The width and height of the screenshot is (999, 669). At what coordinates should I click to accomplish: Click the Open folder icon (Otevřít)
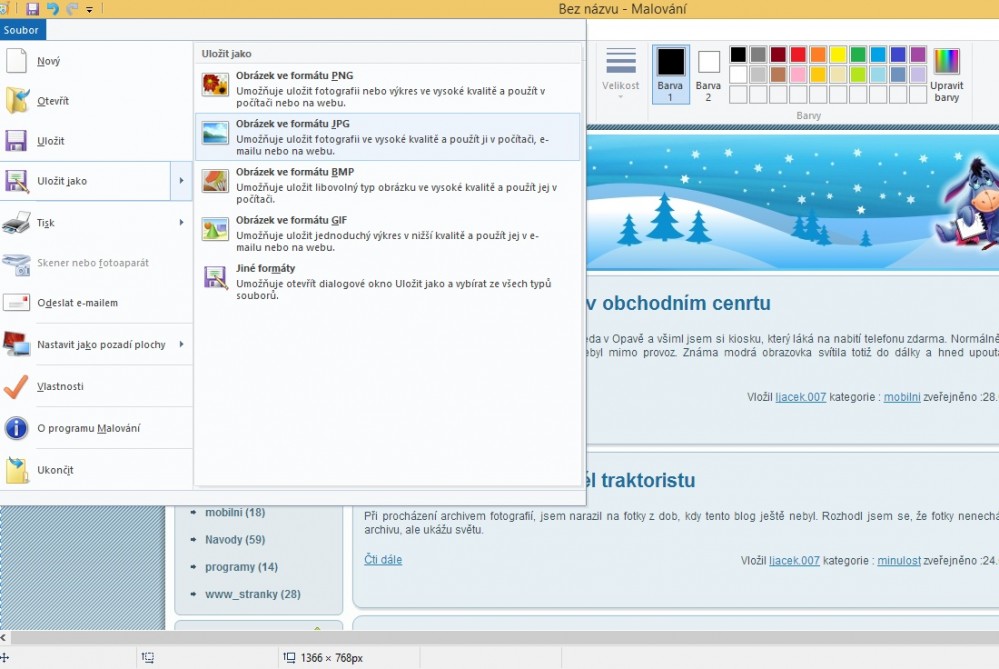pyautogui.click(x=17, y=101)
